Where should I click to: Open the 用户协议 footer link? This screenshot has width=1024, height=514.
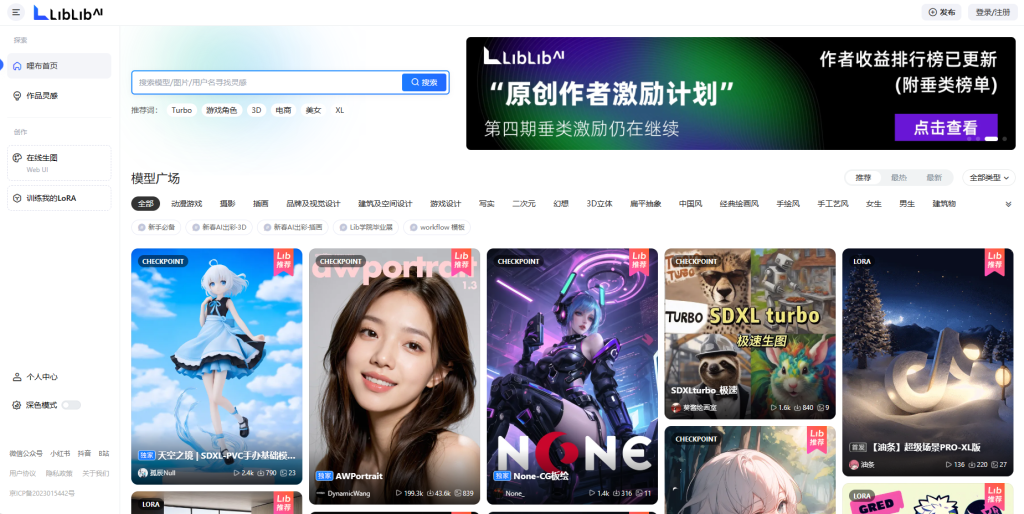pyautogui.click(x=22, y=473)
